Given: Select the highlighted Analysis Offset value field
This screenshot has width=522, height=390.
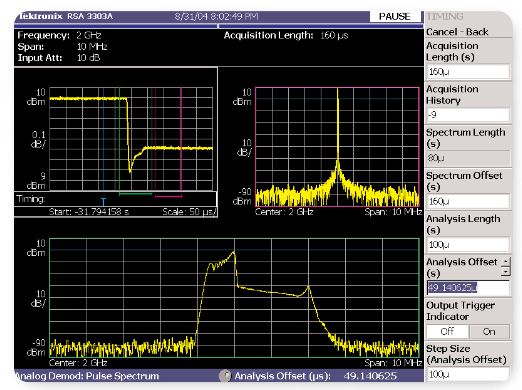Looking at the screenshot, I should point(468,288).
